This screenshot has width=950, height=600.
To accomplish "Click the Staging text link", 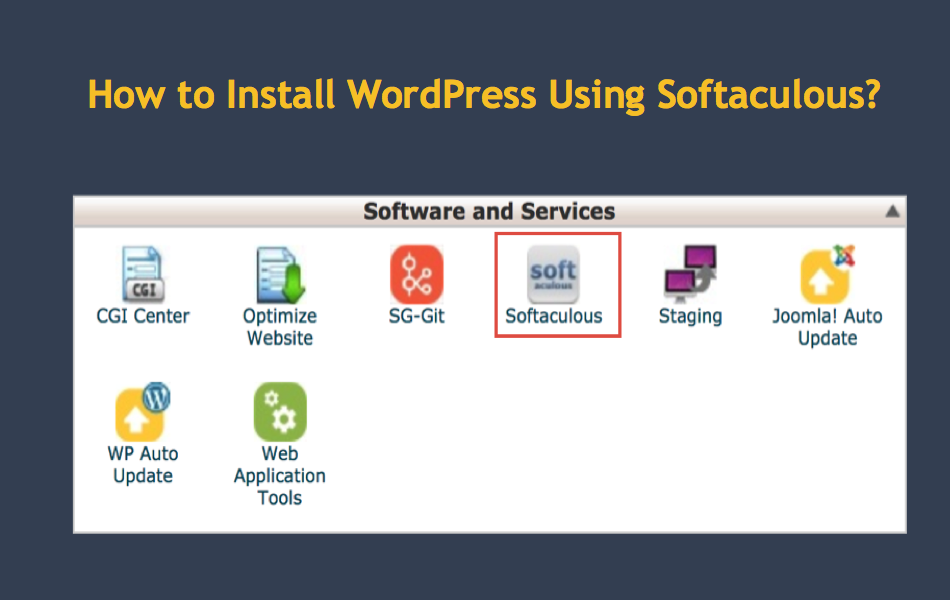I will tap(691, 316).
